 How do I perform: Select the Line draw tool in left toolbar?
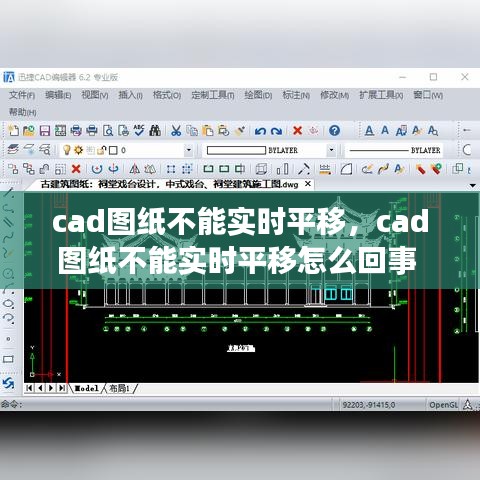[x=8, y=193]
